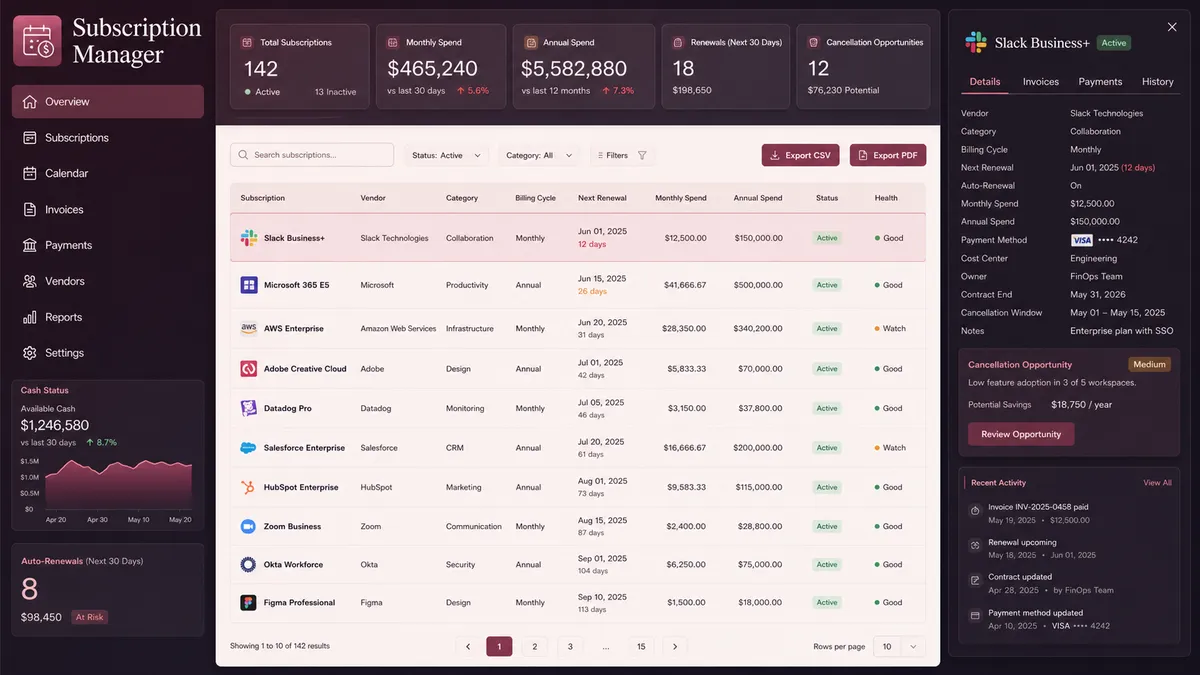1200x675 pixels.
Task: Click the Datadog Pro logo icon
Action: click(249, 408)
